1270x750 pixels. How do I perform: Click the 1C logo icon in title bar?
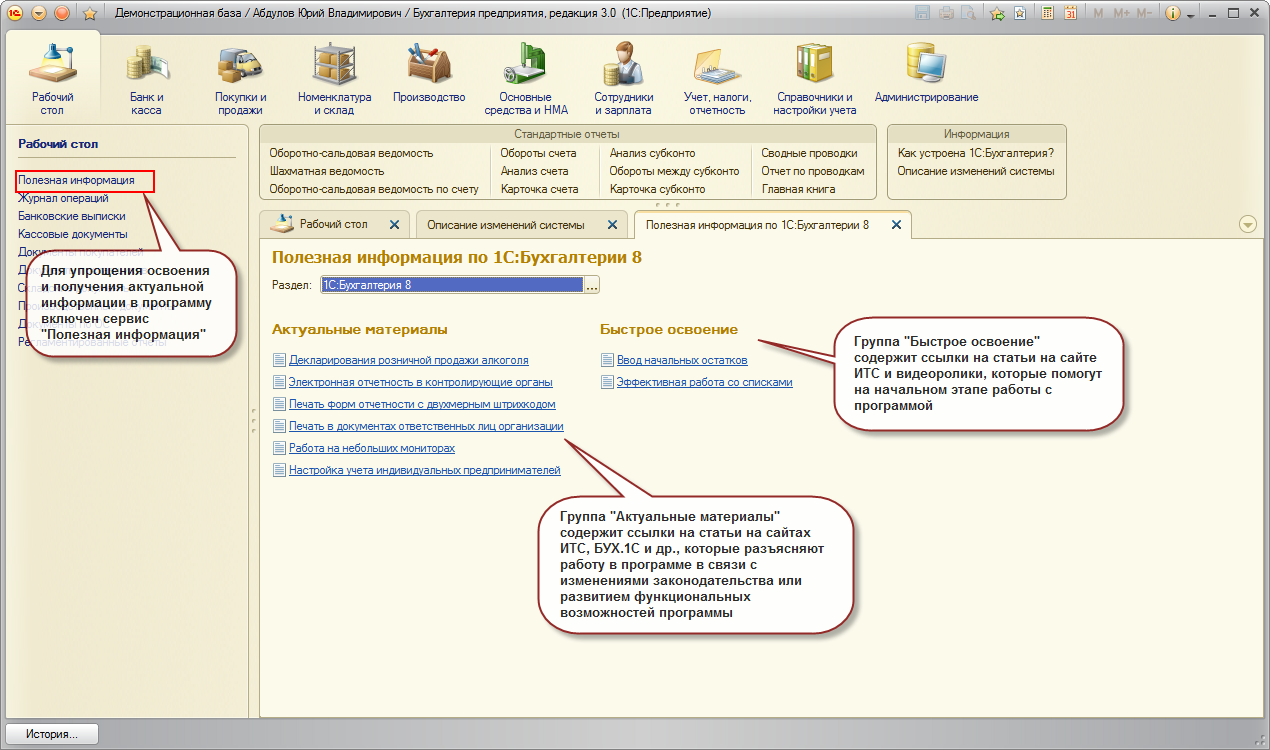point(15,14)
